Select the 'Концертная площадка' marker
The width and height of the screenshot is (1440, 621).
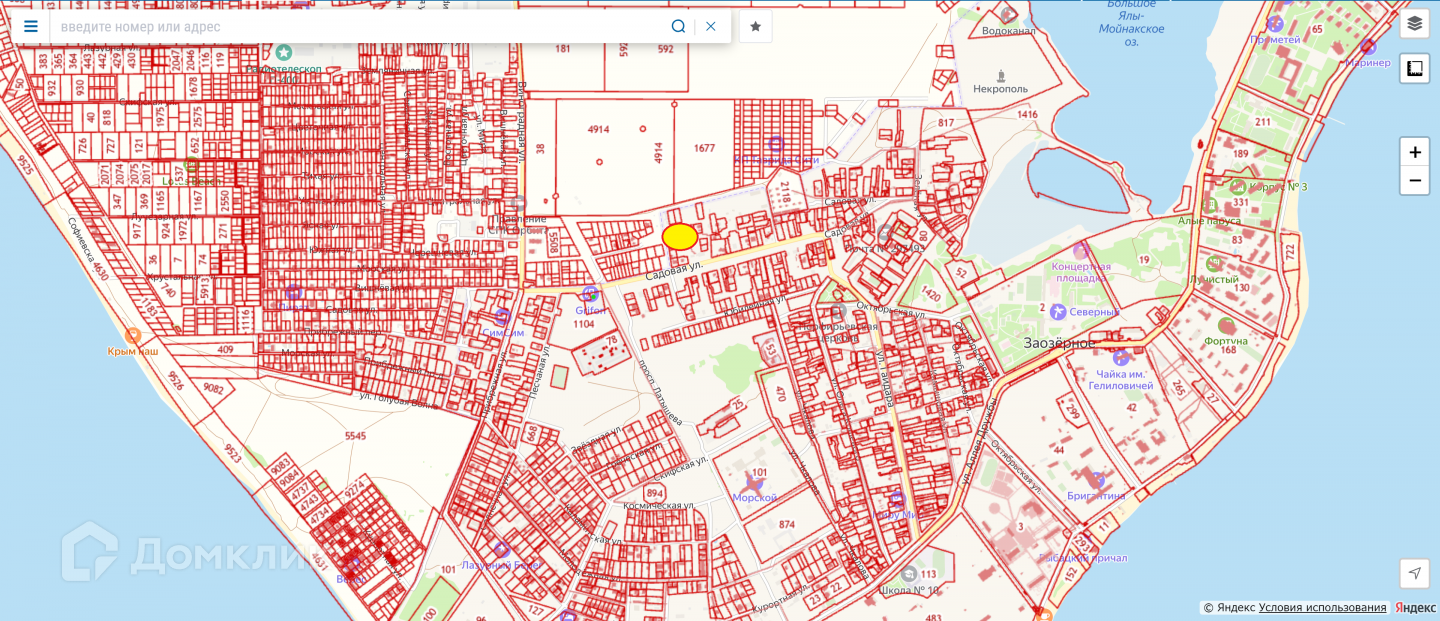click(1081, 250)
